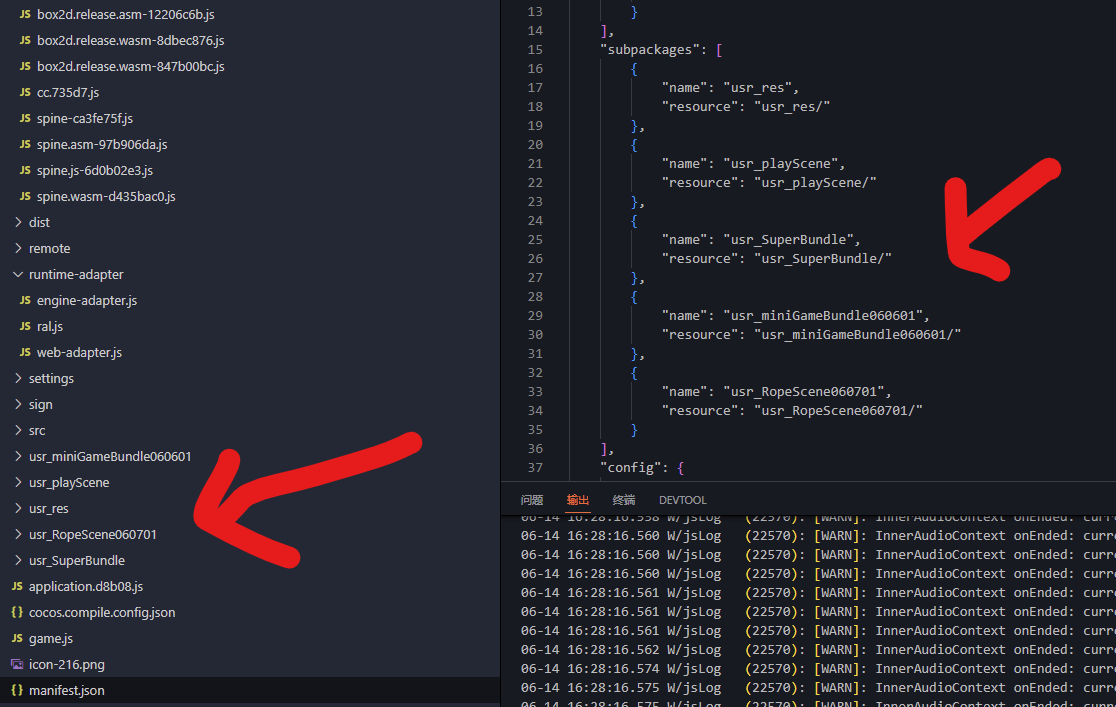Open application.d8b08.js file
Viewport: 1116px width, 707px height.
click(85, 587)
